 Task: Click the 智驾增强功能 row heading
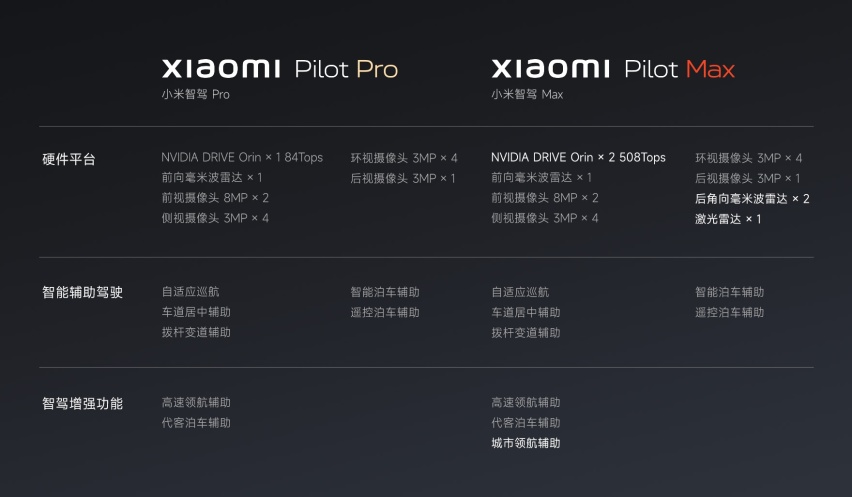coord(83,404)
